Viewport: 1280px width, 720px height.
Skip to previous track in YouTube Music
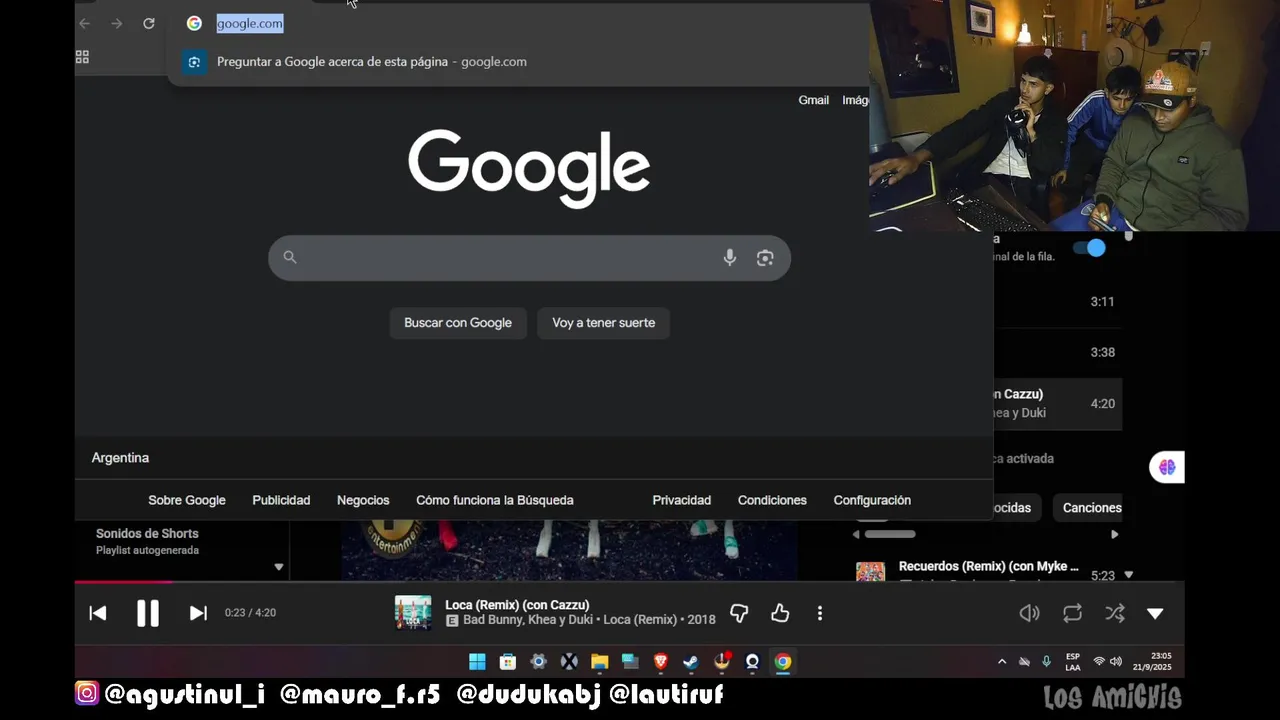coord(98,613)
